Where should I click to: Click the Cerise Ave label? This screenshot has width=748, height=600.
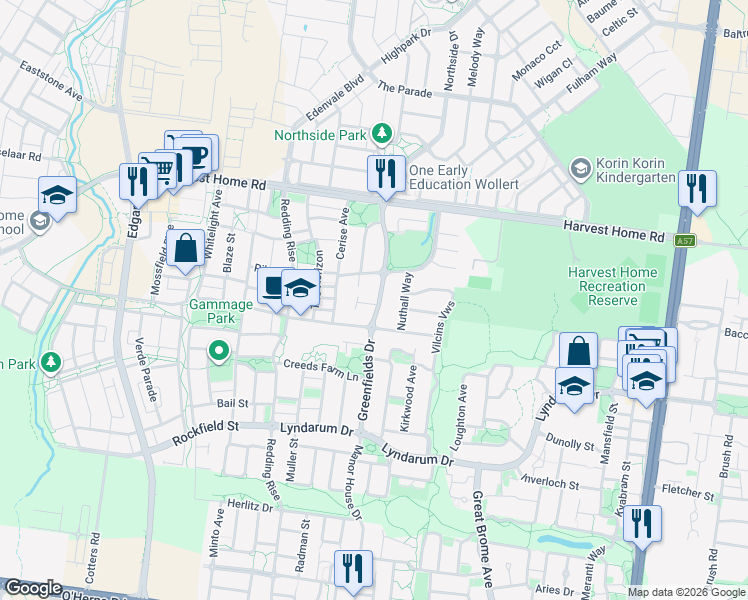tap(342, 233)
